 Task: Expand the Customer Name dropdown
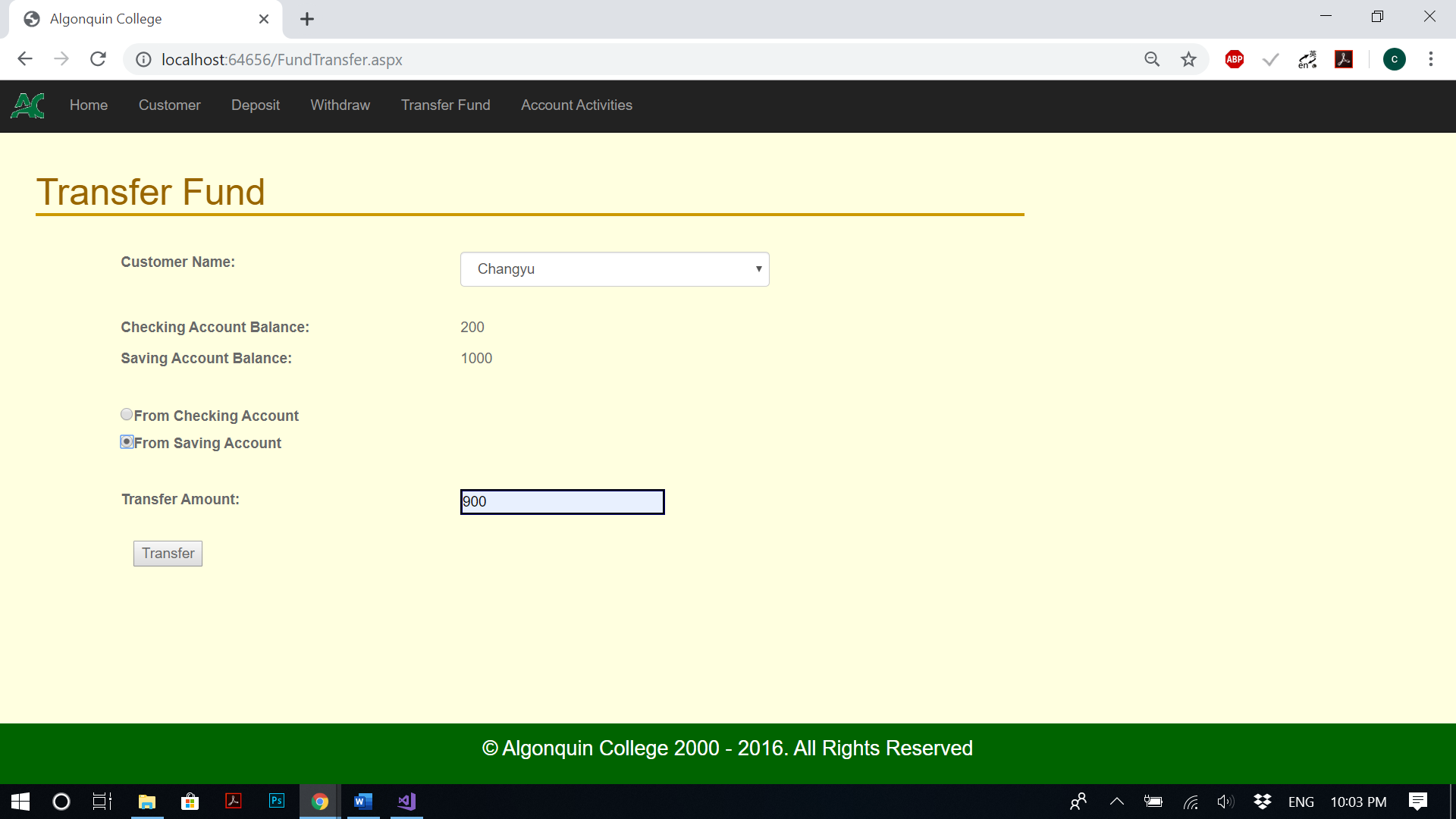tap(614, 269)
